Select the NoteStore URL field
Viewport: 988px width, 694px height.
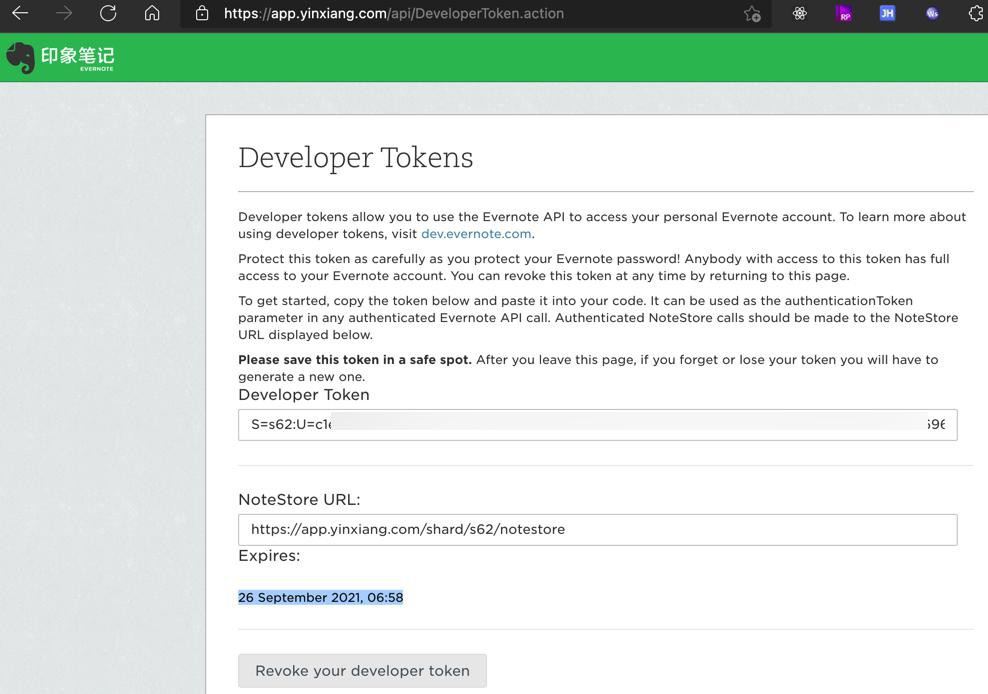(x=597, y=529)
